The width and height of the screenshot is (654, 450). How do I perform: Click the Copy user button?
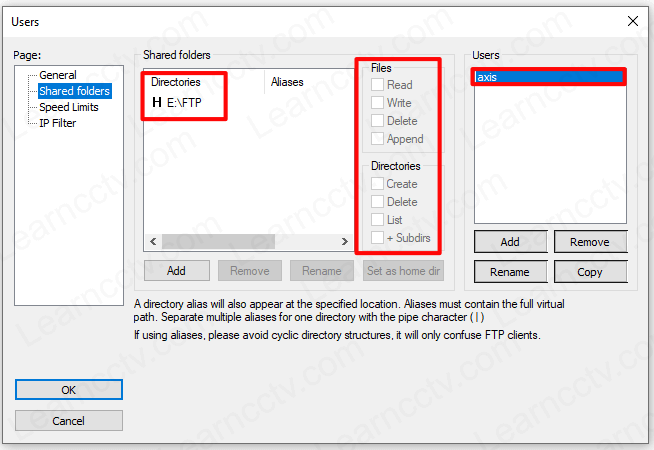(x=589, y=272)
